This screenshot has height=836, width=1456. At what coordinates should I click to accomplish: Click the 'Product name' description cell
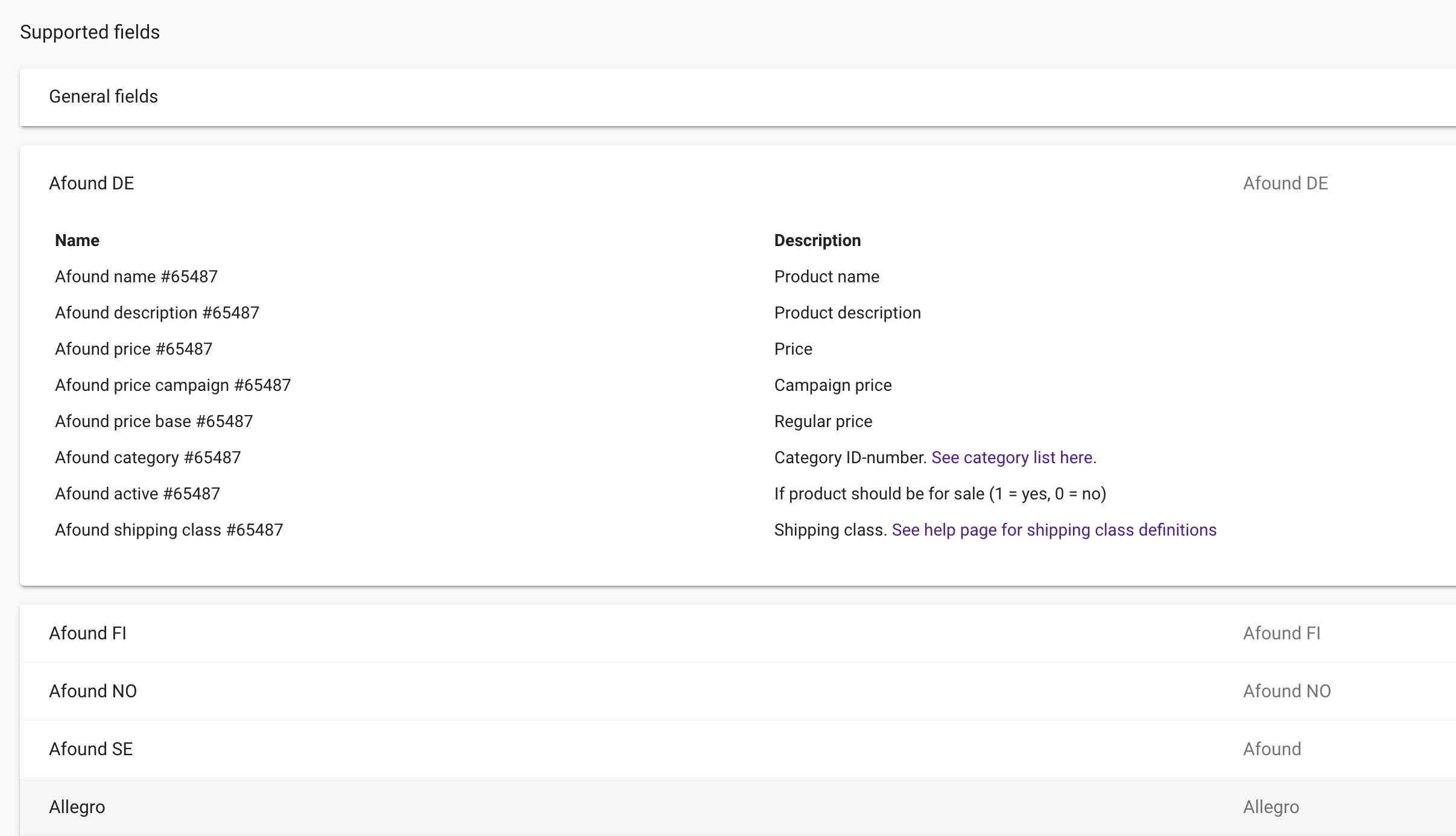(827, 277)
